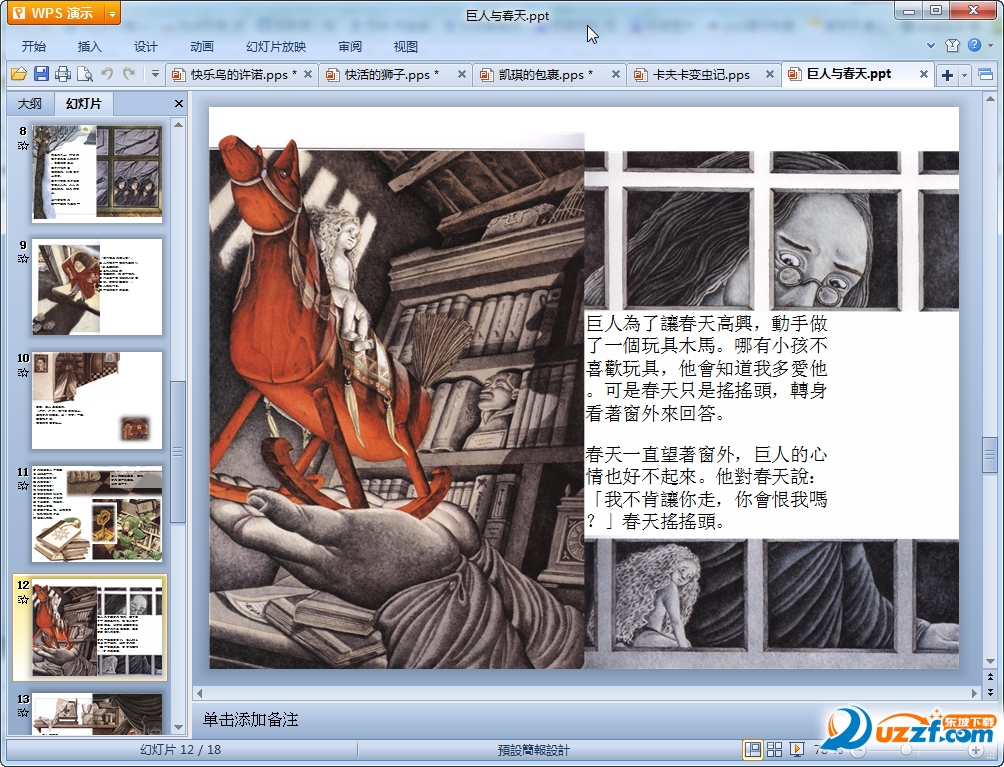Image resolution: width=1004 pixels, height=767 pixels.
Task: Close the slide thumbnail pane
Action: click(x=179, y=104)
